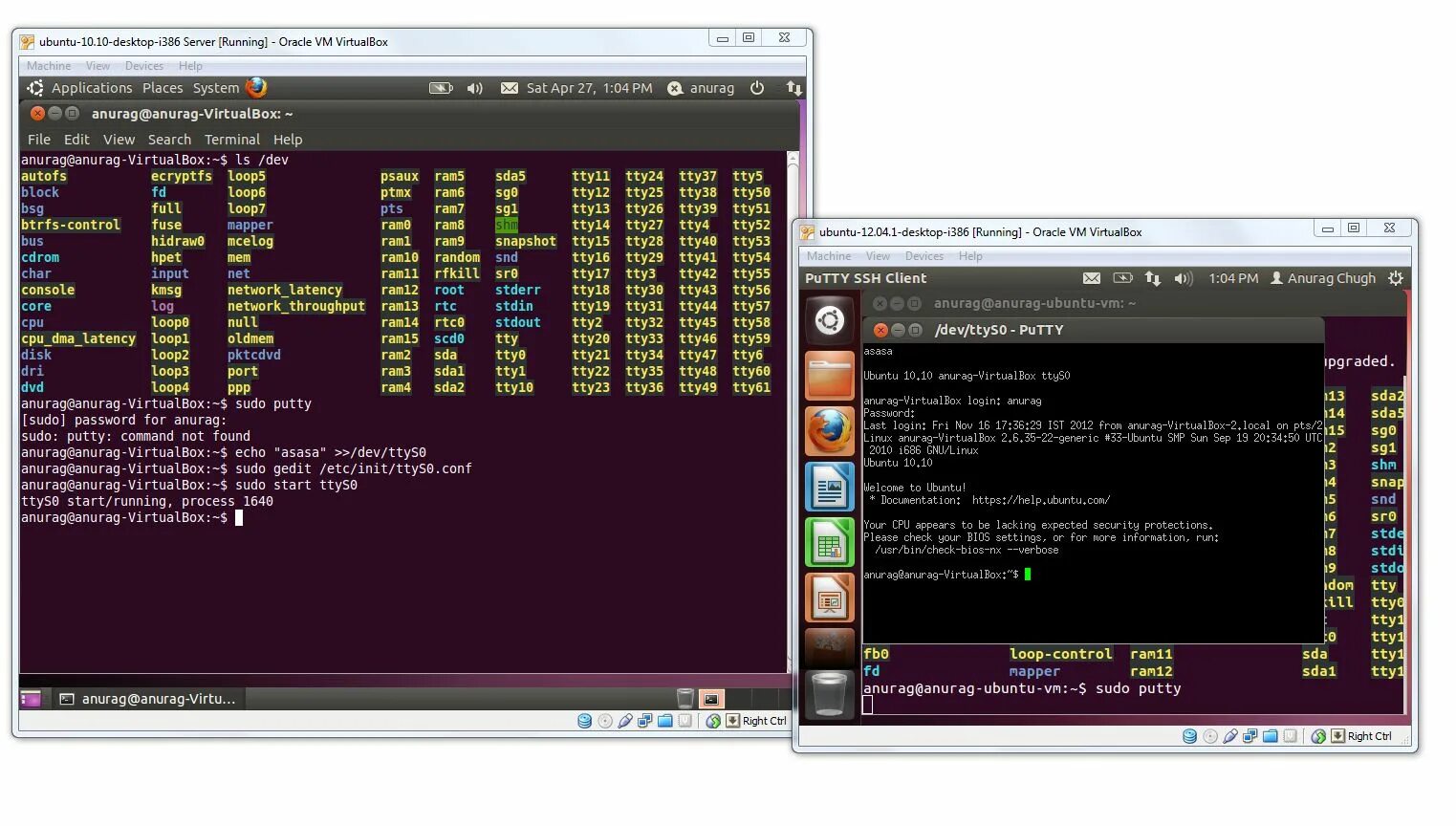Launch Firefox from the Ubuntu 10.10 top panel
Viewport: 1456px width, 826px height.
pos(256,88)
